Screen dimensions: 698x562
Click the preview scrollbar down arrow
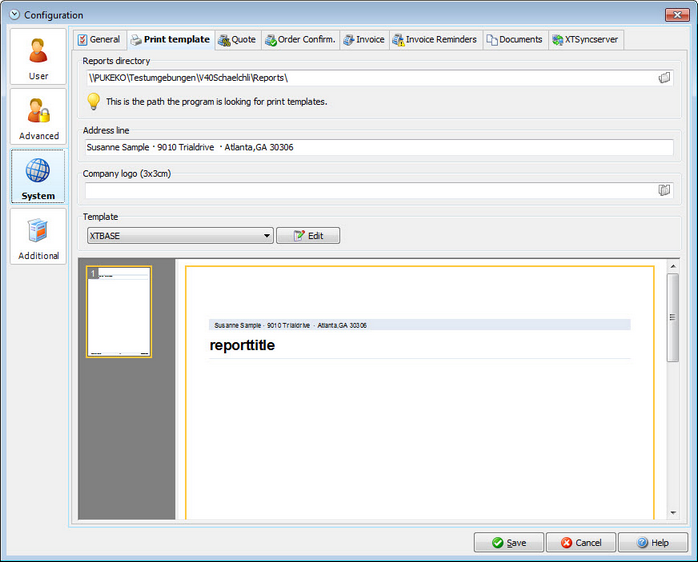[673, 513]
